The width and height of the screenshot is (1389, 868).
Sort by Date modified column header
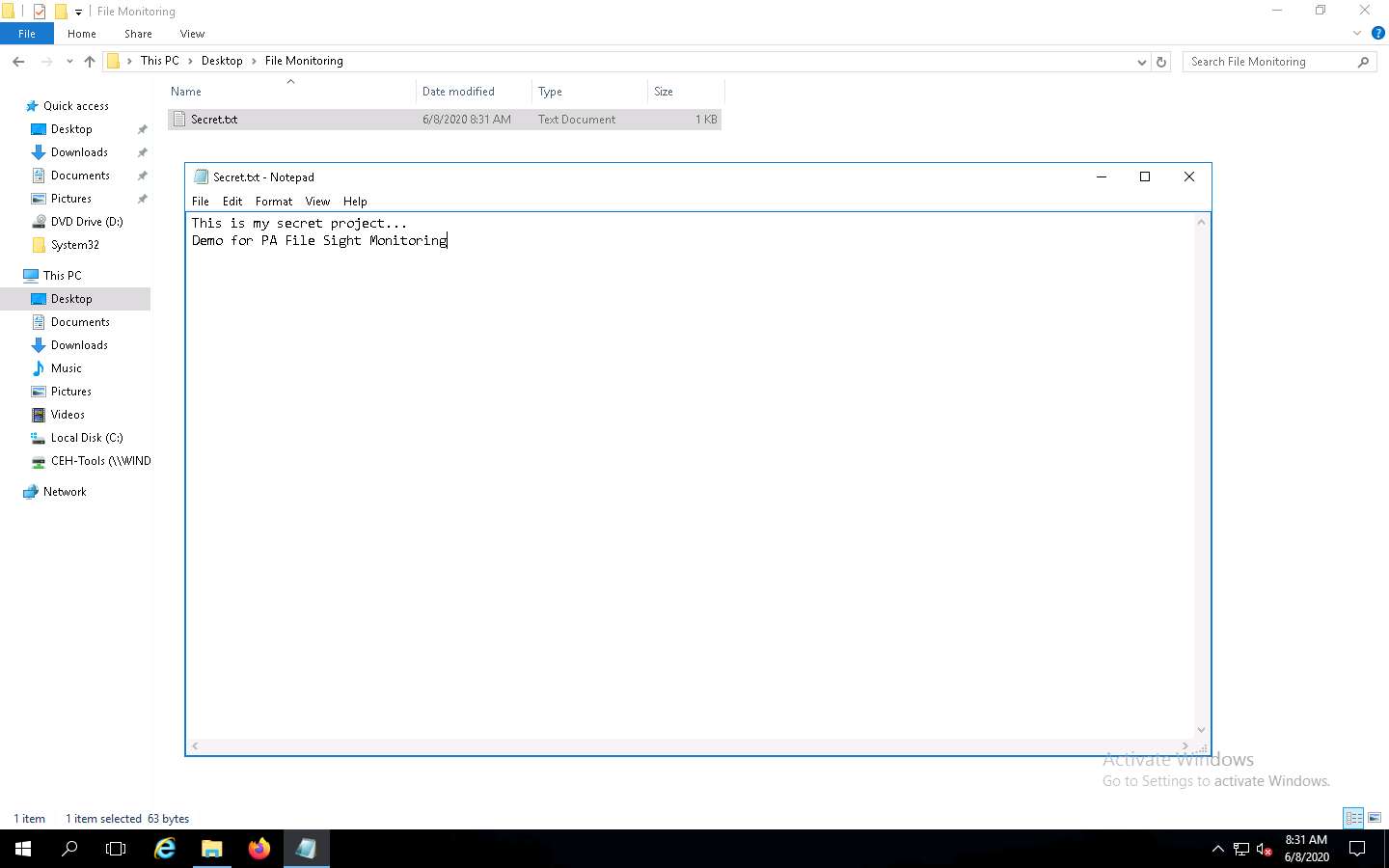(x=474, y=92)
